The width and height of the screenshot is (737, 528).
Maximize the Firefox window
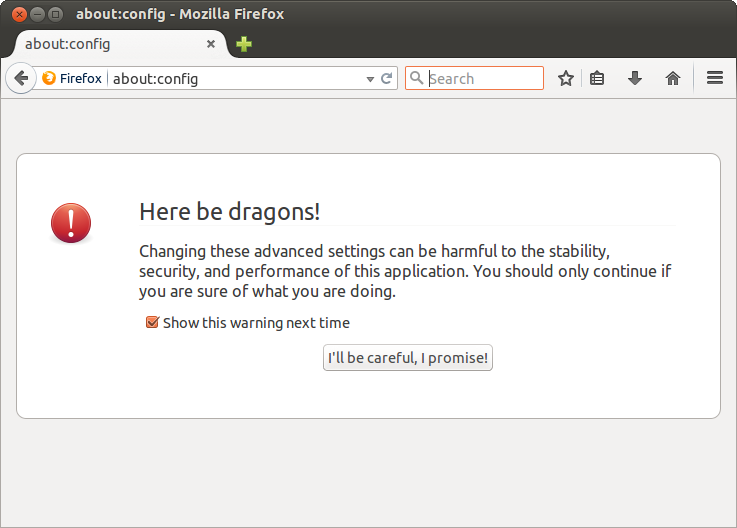tap(55, 14)
